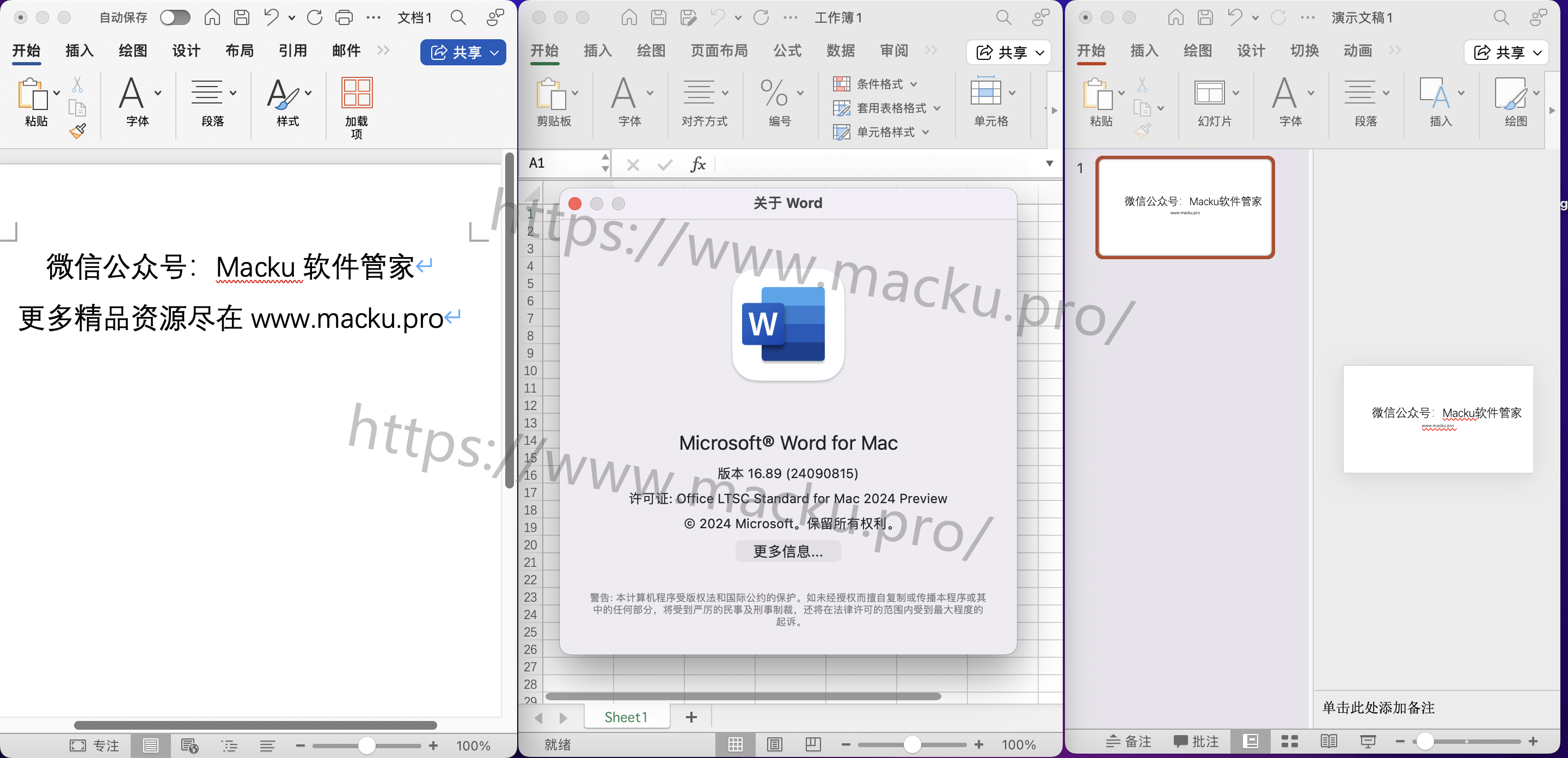Select the 数据 tab in Excel
Screen dimensions: 1568x758
(x=841, y=51)
